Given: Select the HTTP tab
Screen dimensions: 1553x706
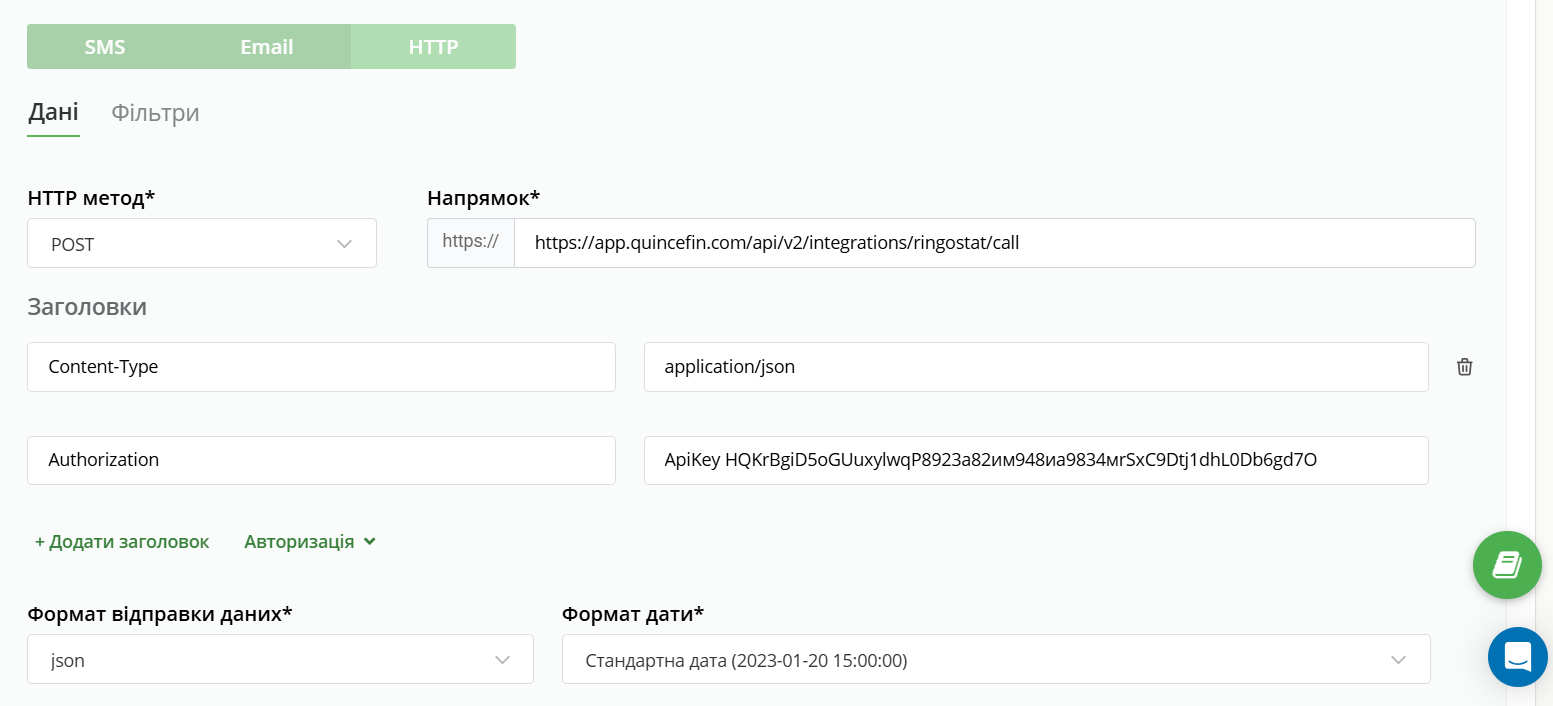Looking at the screenshot, I should (x=433, y=47).
